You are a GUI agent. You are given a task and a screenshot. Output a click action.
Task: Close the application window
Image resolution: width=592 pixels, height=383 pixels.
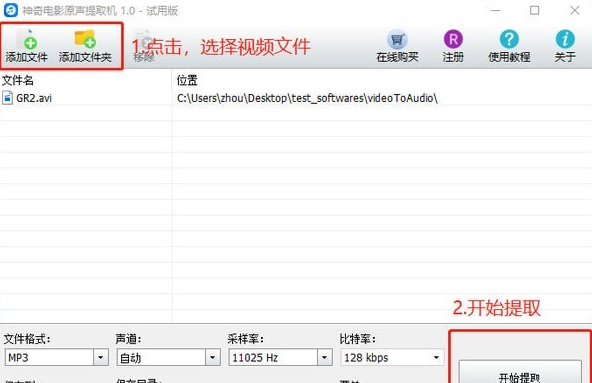click(x=575, y=11)
